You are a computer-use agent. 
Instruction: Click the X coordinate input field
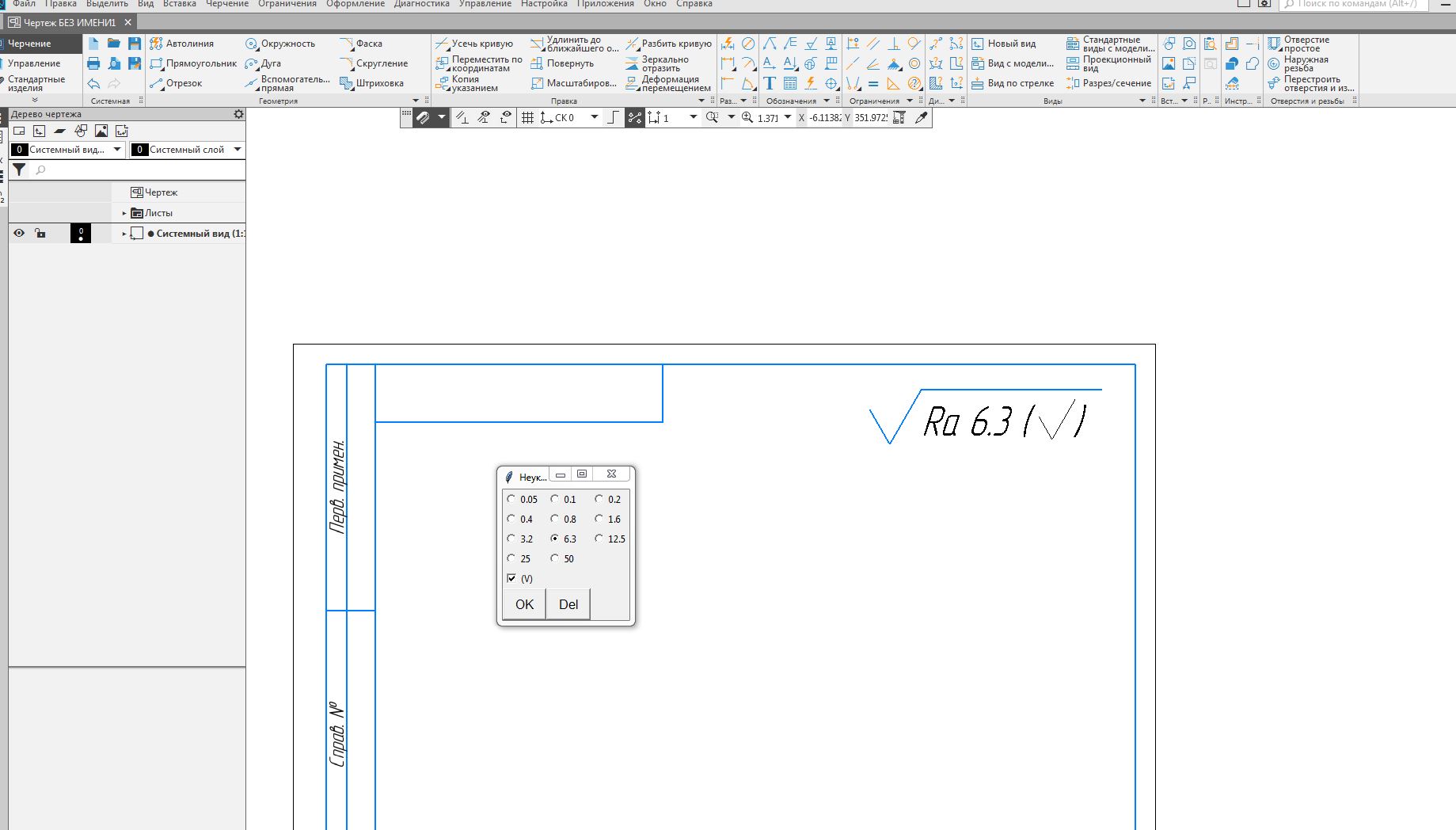824,117
